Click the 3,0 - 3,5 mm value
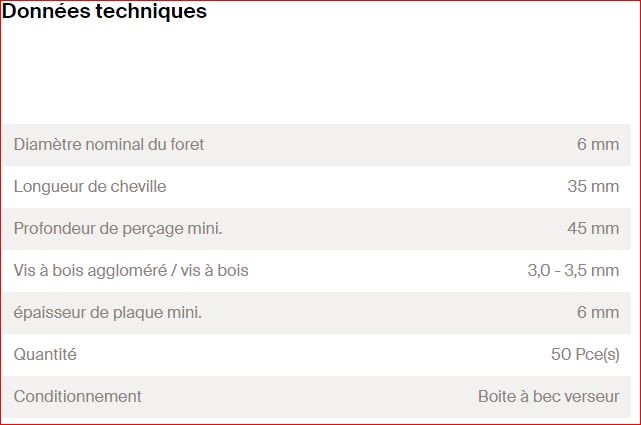The height and width of the screenshot is (425, 641). pos(573,271)
